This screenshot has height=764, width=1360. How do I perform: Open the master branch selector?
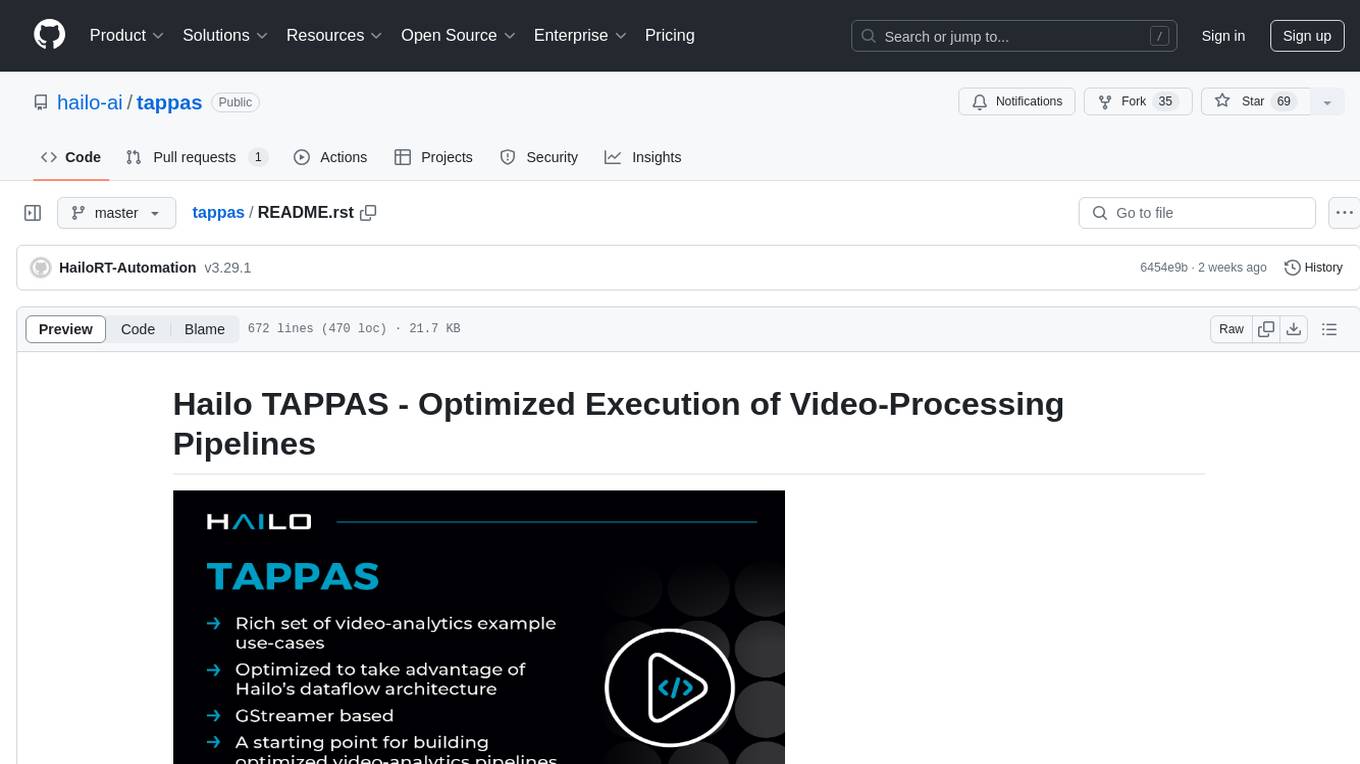[117, 213]
